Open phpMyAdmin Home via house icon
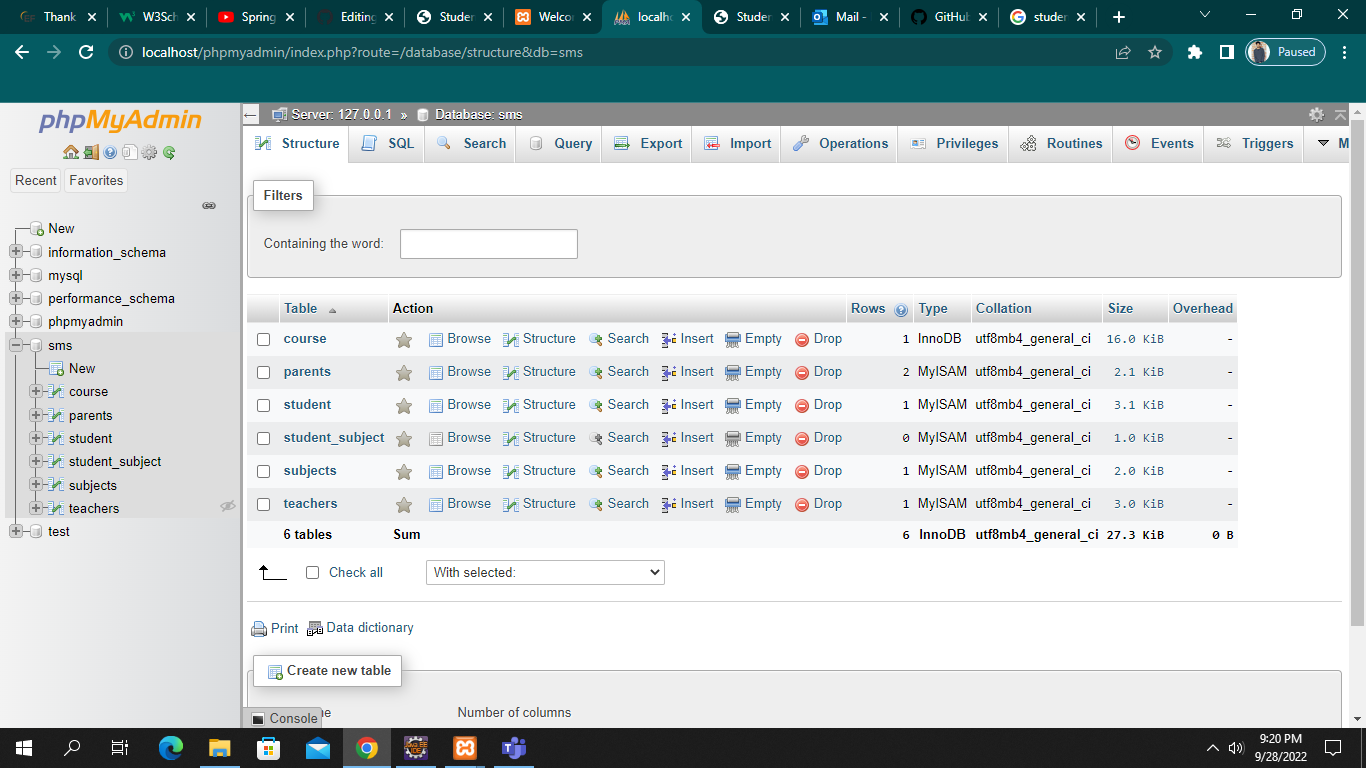Image resolution: width=1366 pixels, height=768 pixels. [70, 152]
